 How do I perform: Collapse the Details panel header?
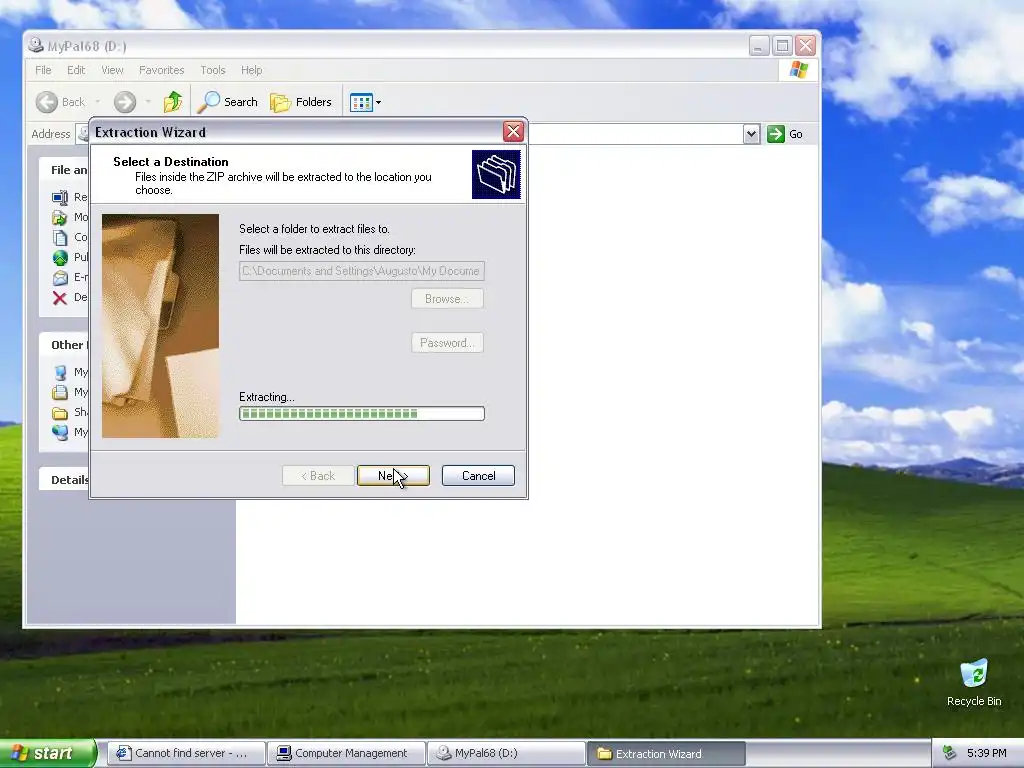pos(64,479)
